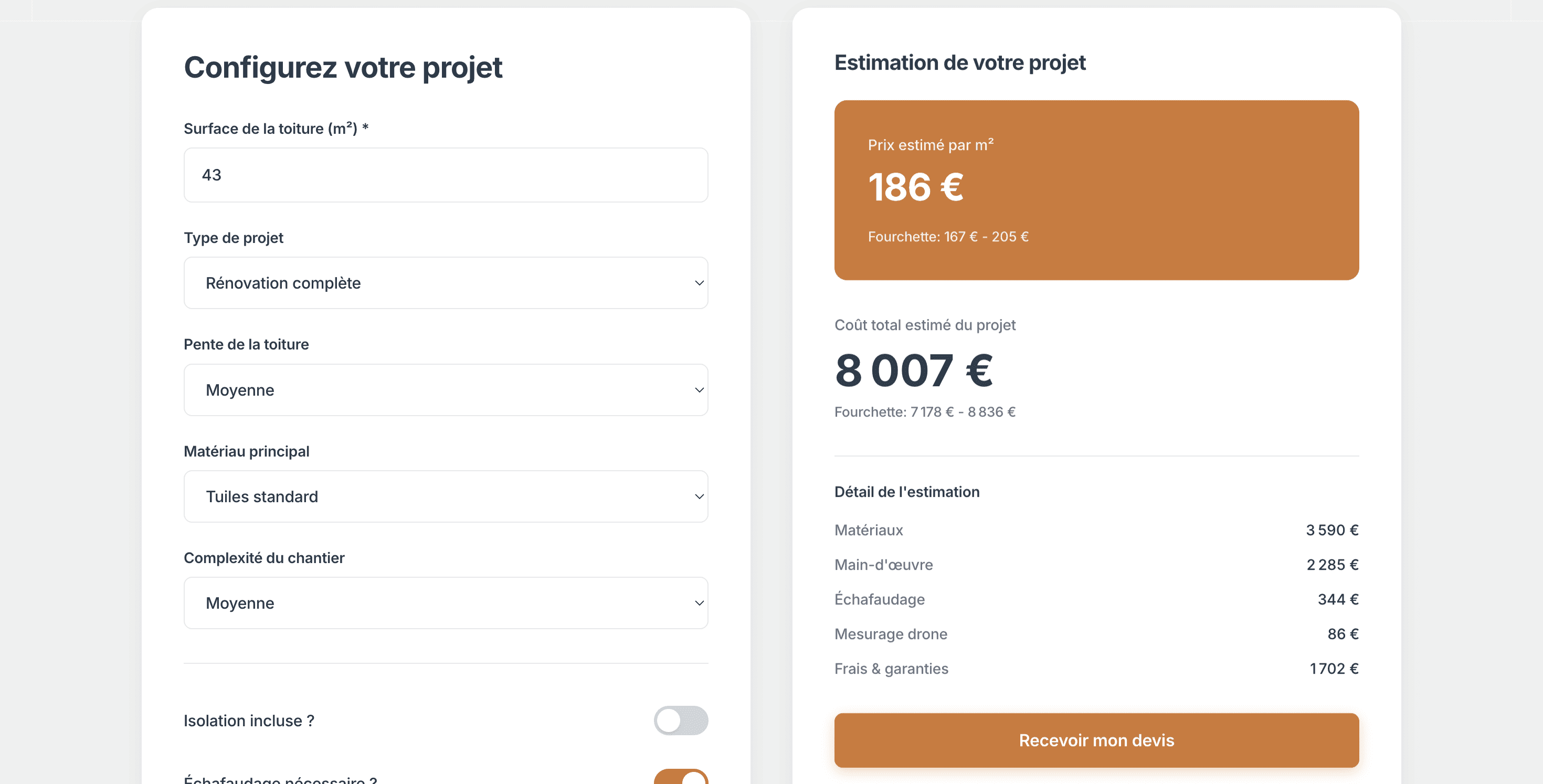Screen dimensions: 1543x784
Task: Click the Détail de l'estimation heading
Action: 907,492
